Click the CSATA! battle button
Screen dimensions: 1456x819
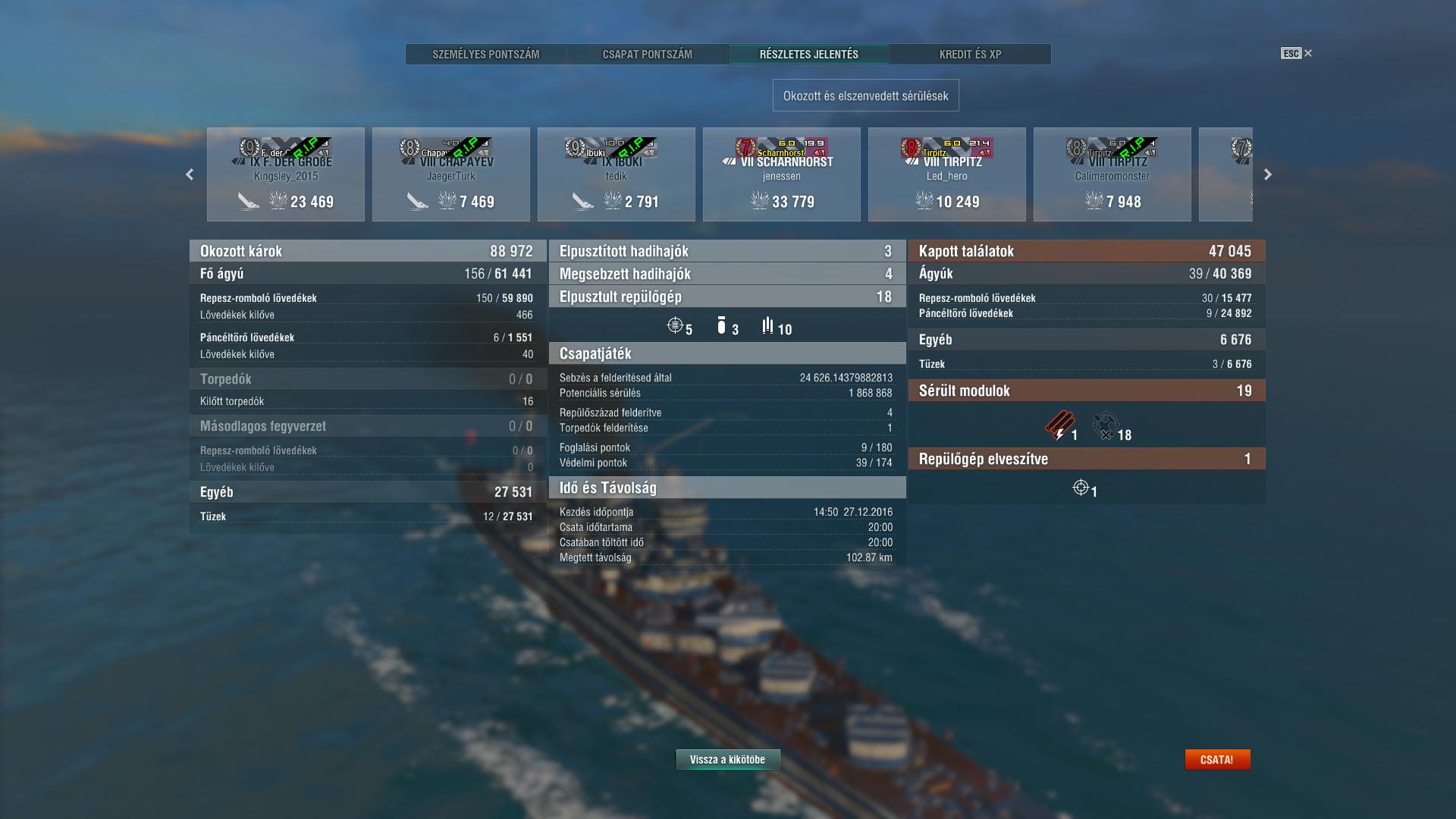[x=1217, y=759]
